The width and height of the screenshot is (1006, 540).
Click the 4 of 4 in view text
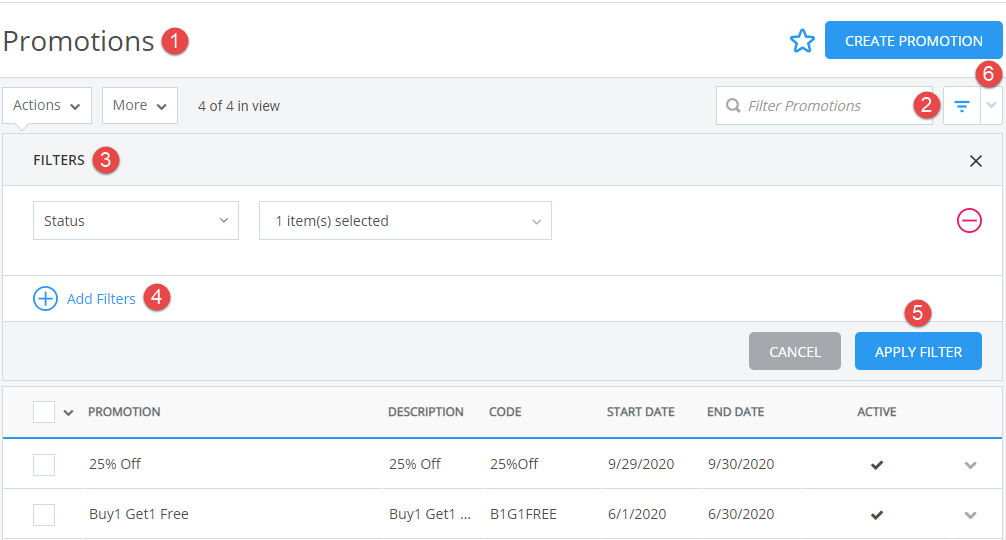tap(239, 106)
